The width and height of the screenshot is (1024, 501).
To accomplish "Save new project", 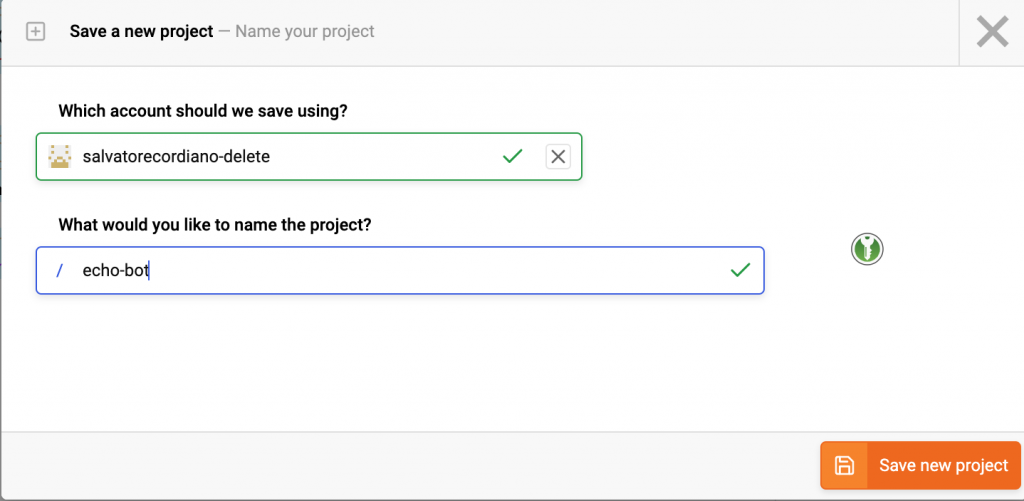I will coord(920,465).
